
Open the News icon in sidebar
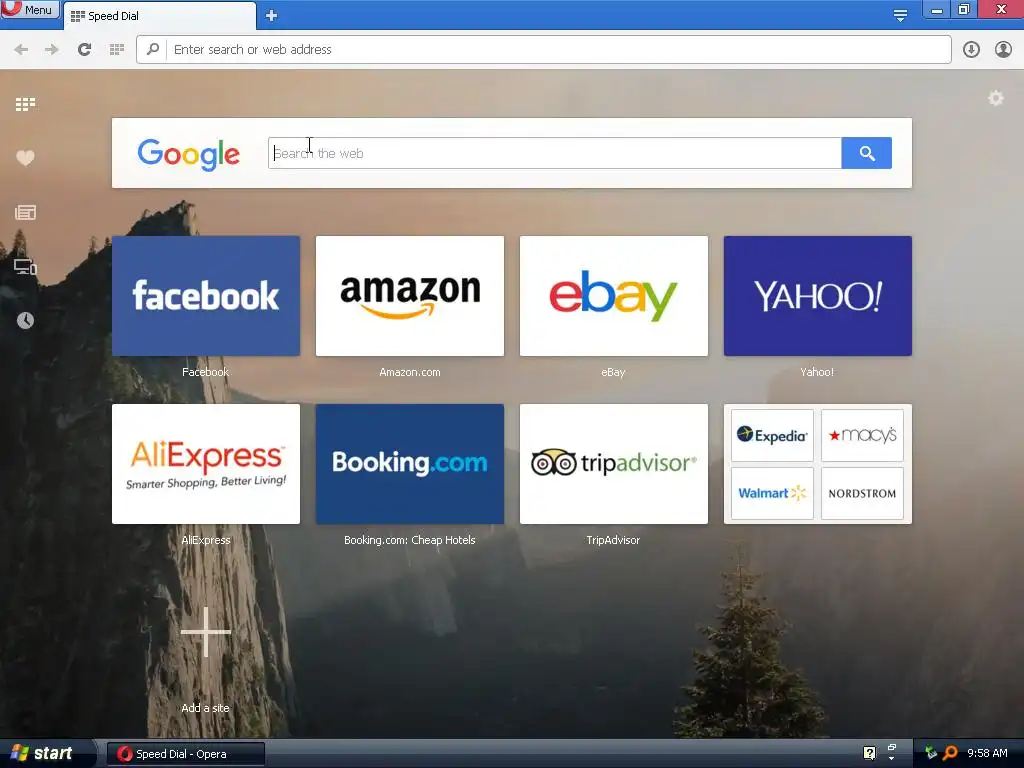(x=25, y=212)
